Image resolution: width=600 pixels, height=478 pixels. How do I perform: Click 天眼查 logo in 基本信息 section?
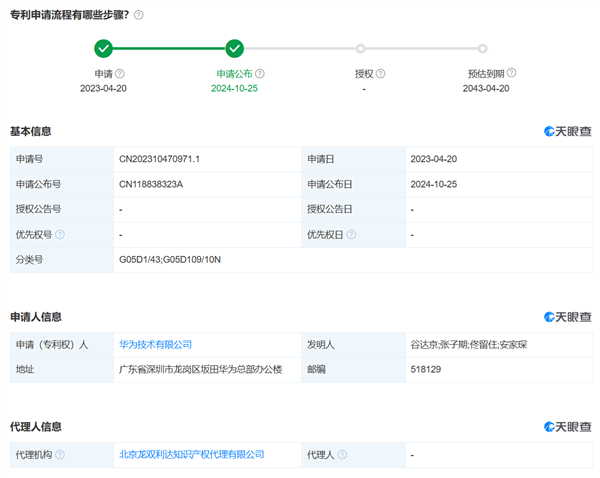tap(567, 131)
